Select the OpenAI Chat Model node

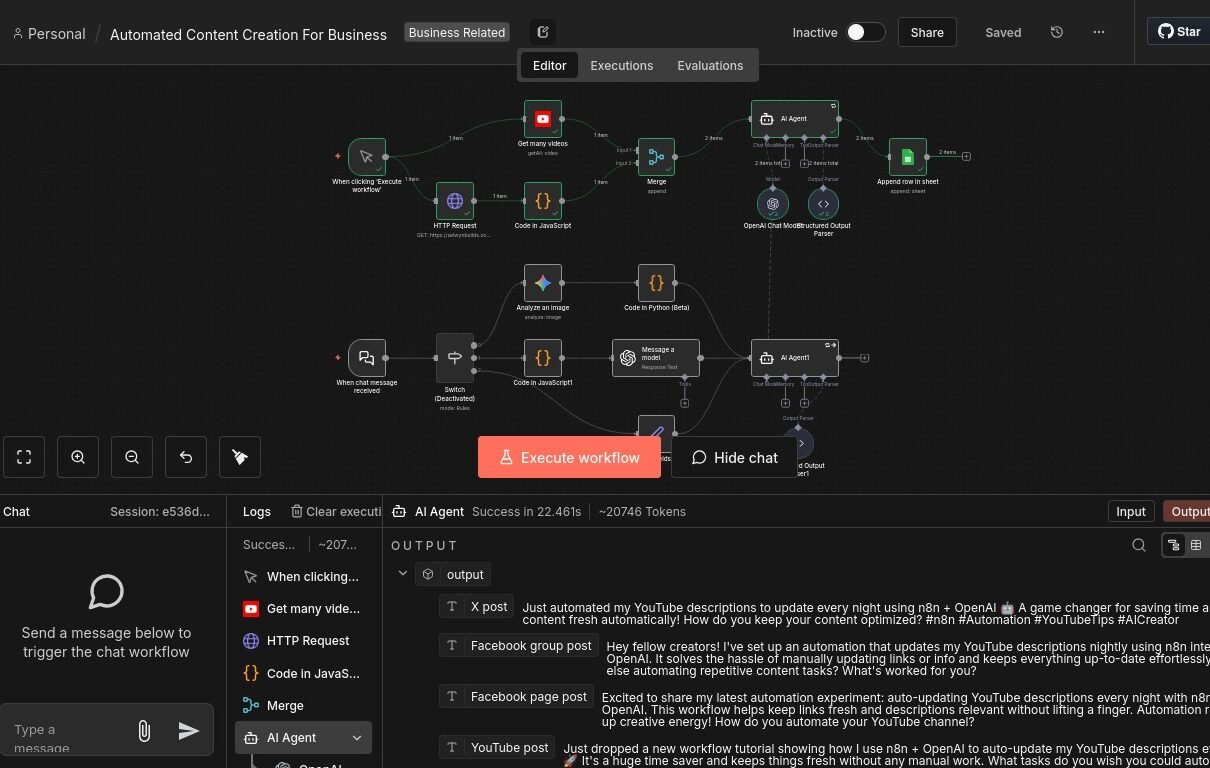(x=772, y=203)
